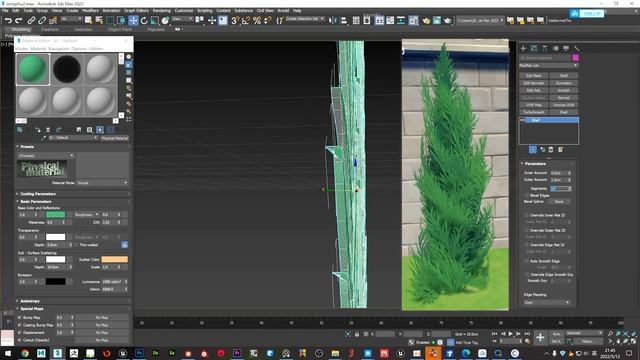Open the Modifier List dropdown
This screenshot has width=640, height=360.
(x=549, y=65)
